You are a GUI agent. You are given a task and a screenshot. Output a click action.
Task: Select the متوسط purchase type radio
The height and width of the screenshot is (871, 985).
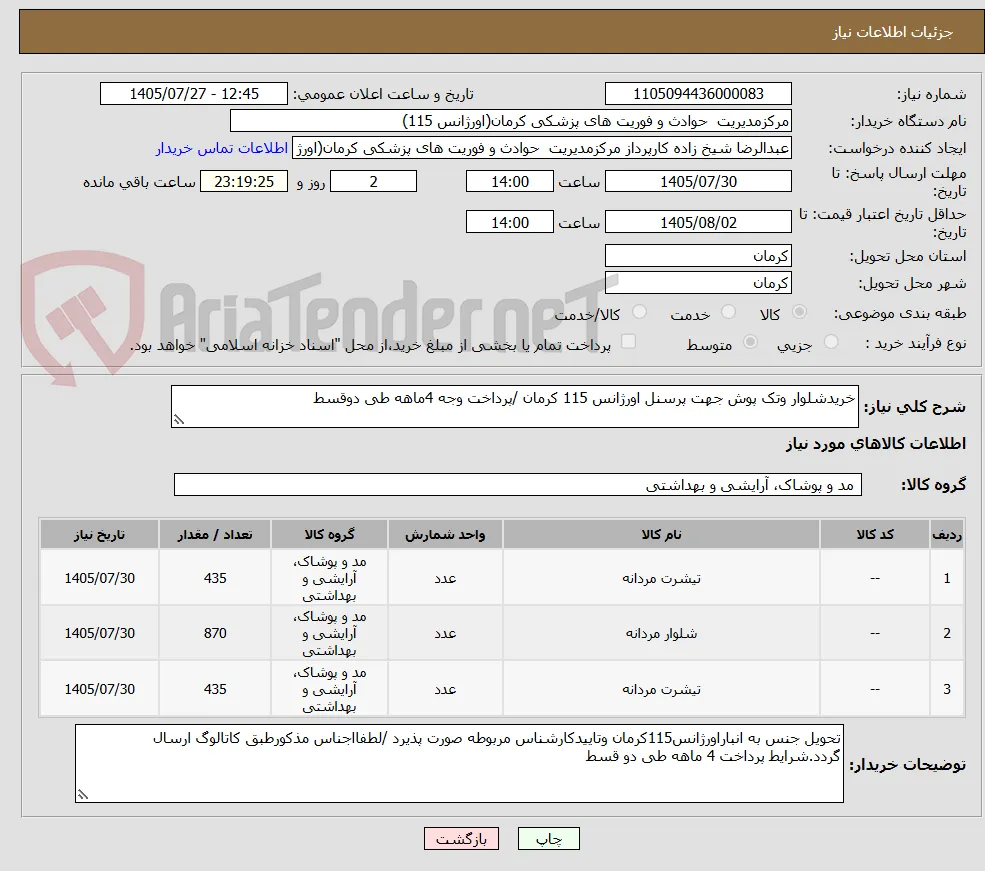pos(750,342)
